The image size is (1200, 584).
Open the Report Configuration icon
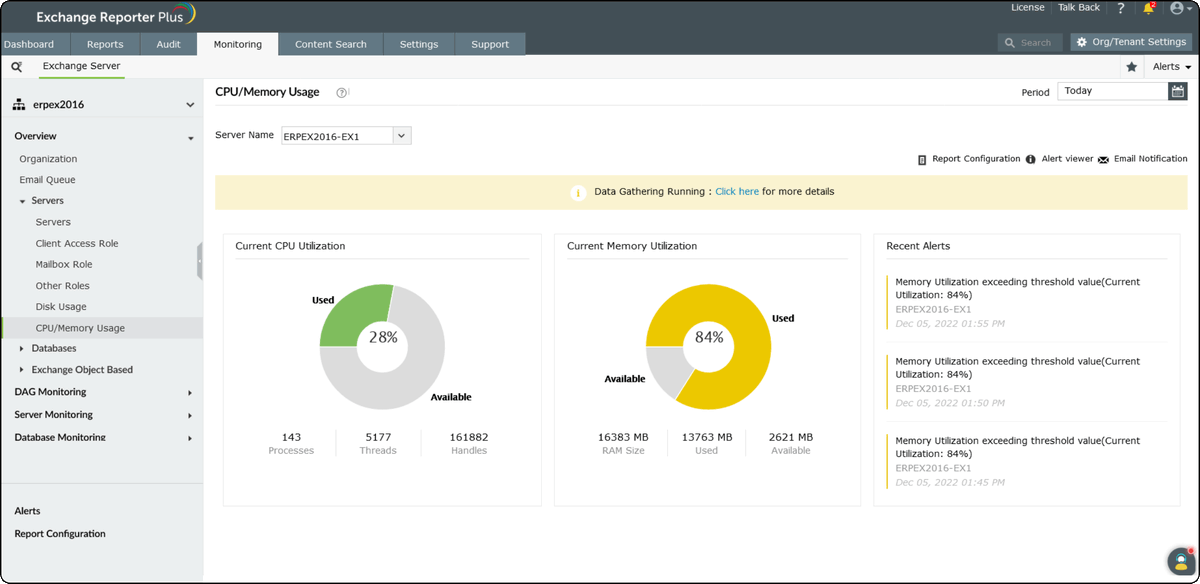[922, 158]
